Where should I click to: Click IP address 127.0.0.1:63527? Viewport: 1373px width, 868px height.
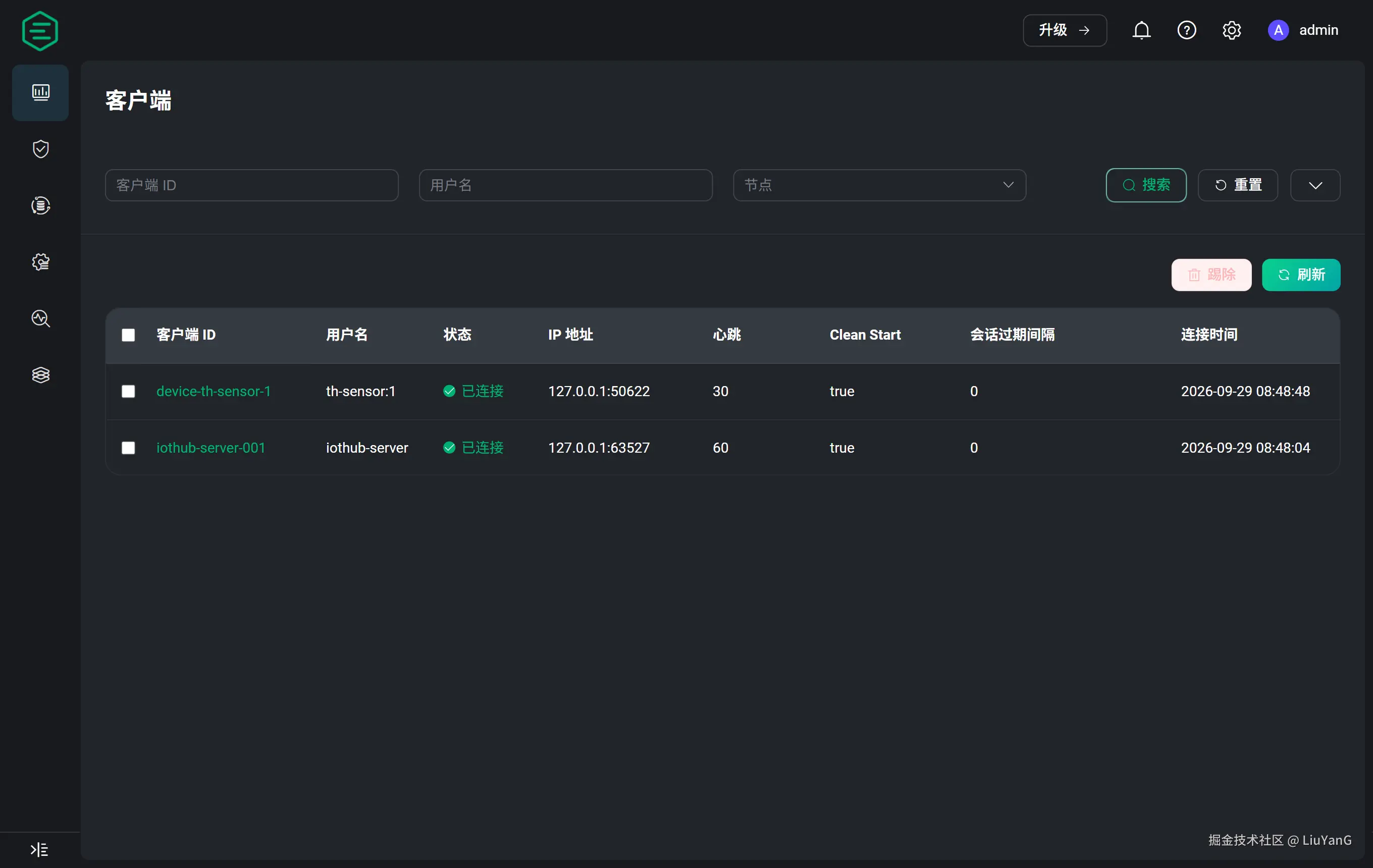click(599, 448)
